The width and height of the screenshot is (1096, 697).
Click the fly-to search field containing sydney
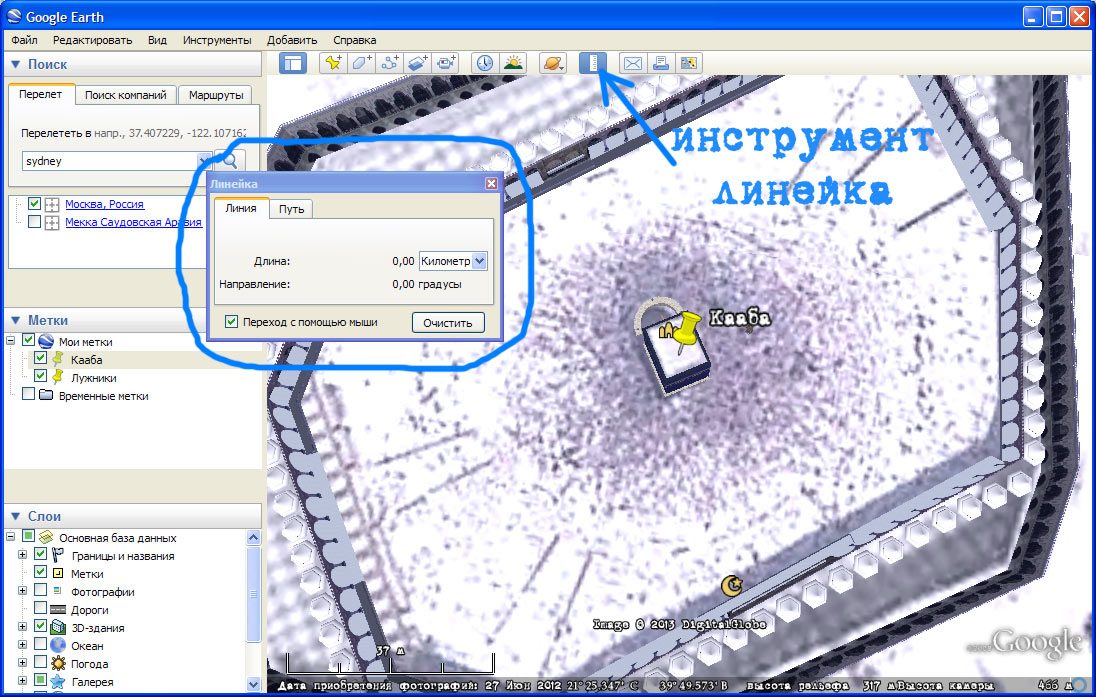116,161
